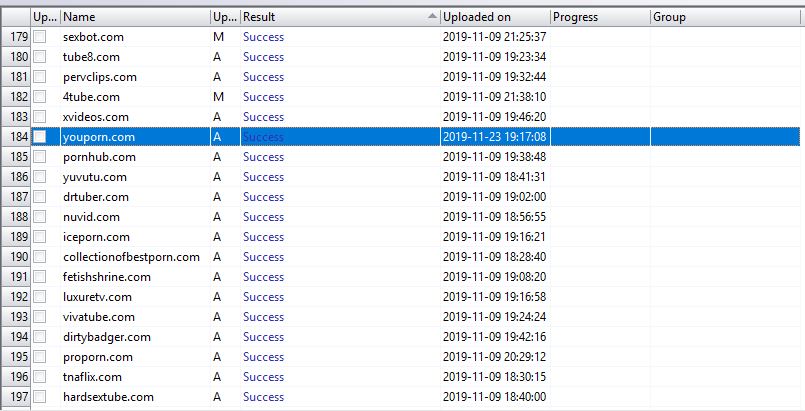Open the Success result for tnaflix.com
Image resolution: width=805 pixels, height=411 pixels.
click(263, 377)
